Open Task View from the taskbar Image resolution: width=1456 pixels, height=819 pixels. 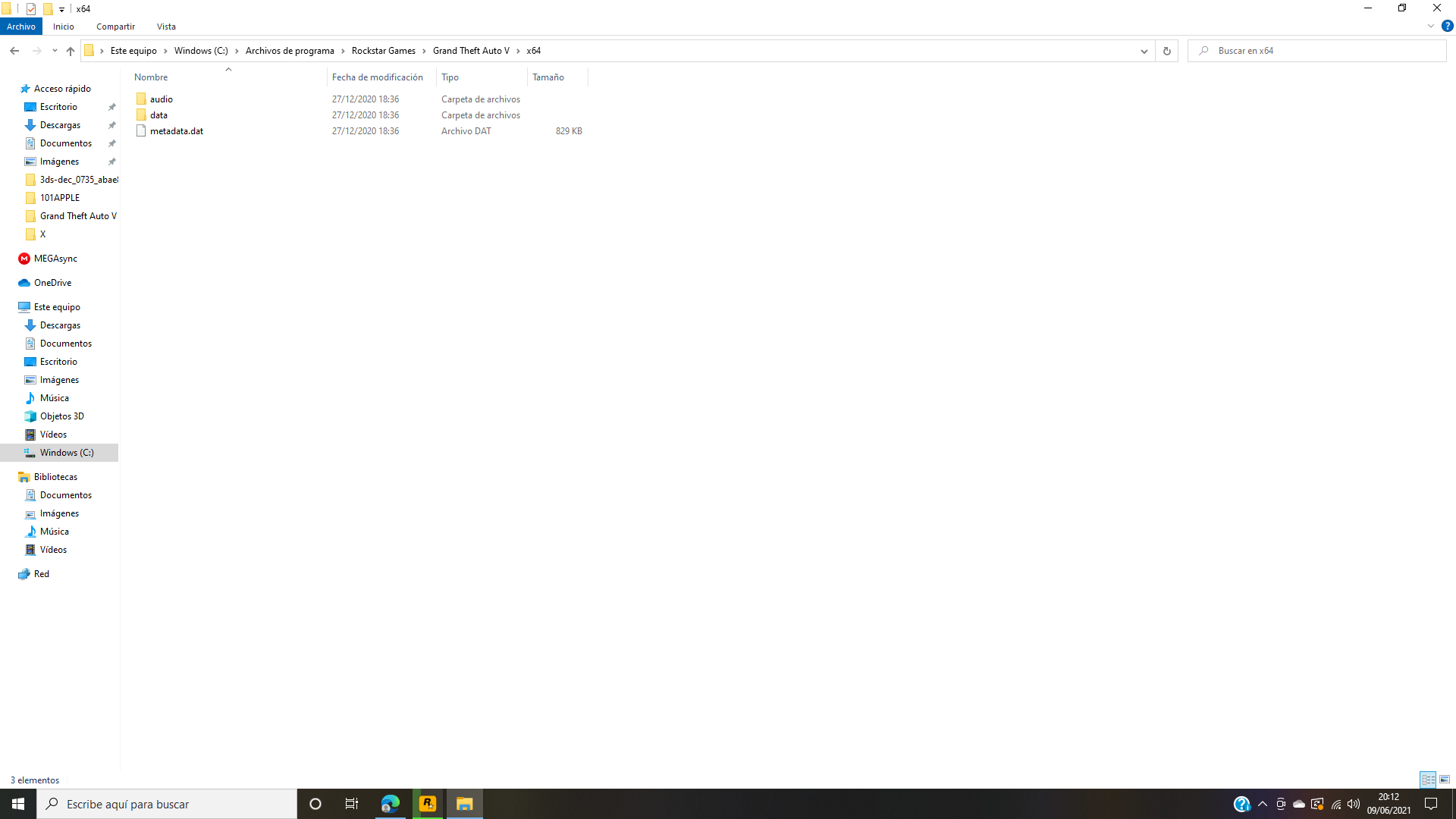click(352, 803)
